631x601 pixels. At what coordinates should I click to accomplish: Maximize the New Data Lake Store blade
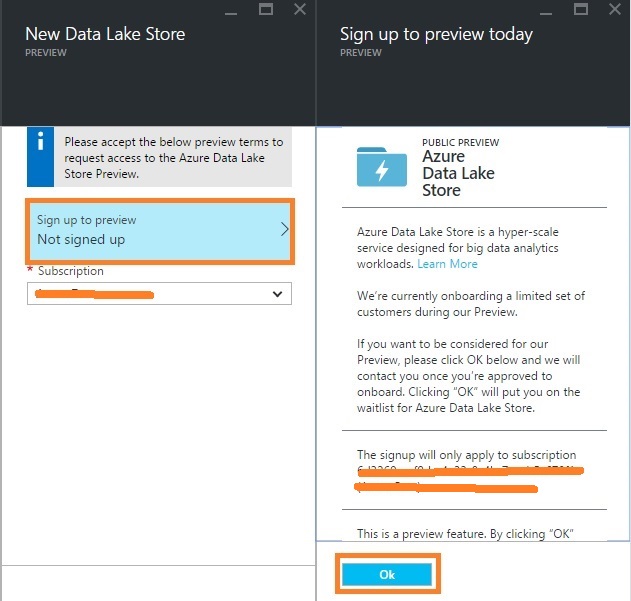click(266, 9)
